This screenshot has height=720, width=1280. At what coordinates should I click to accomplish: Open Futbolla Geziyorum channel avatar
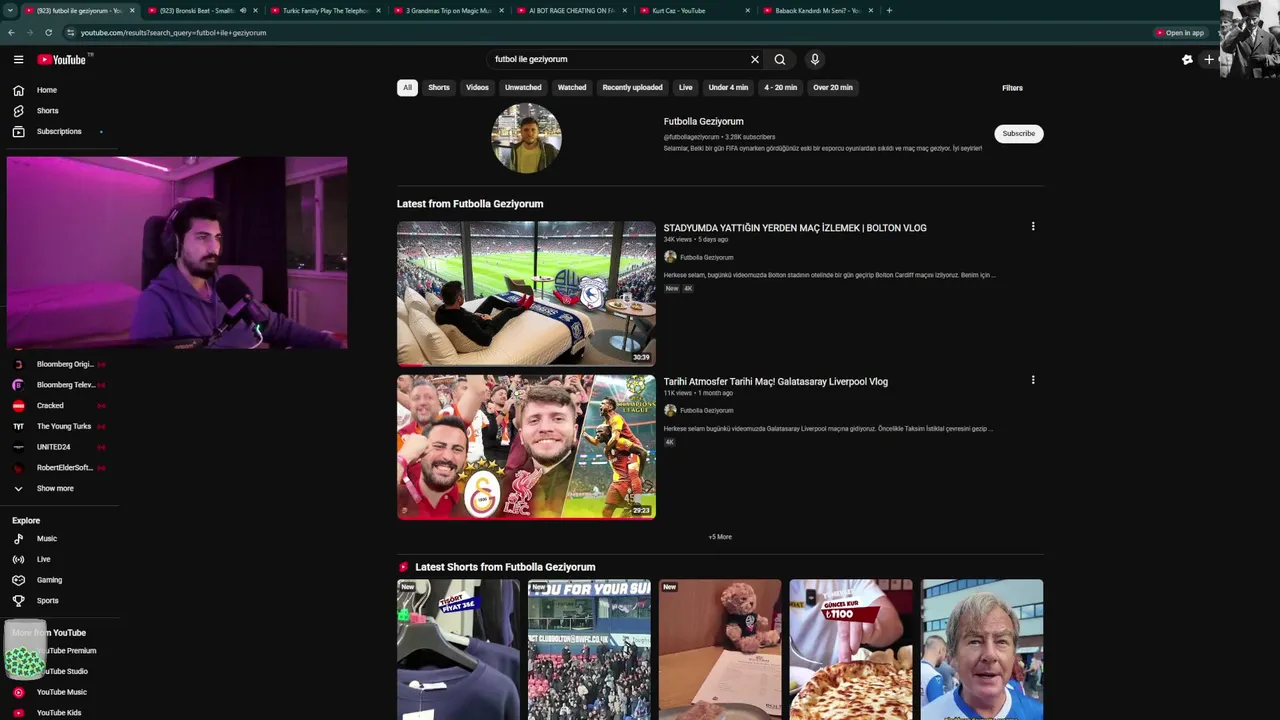[x=526, y=138]
